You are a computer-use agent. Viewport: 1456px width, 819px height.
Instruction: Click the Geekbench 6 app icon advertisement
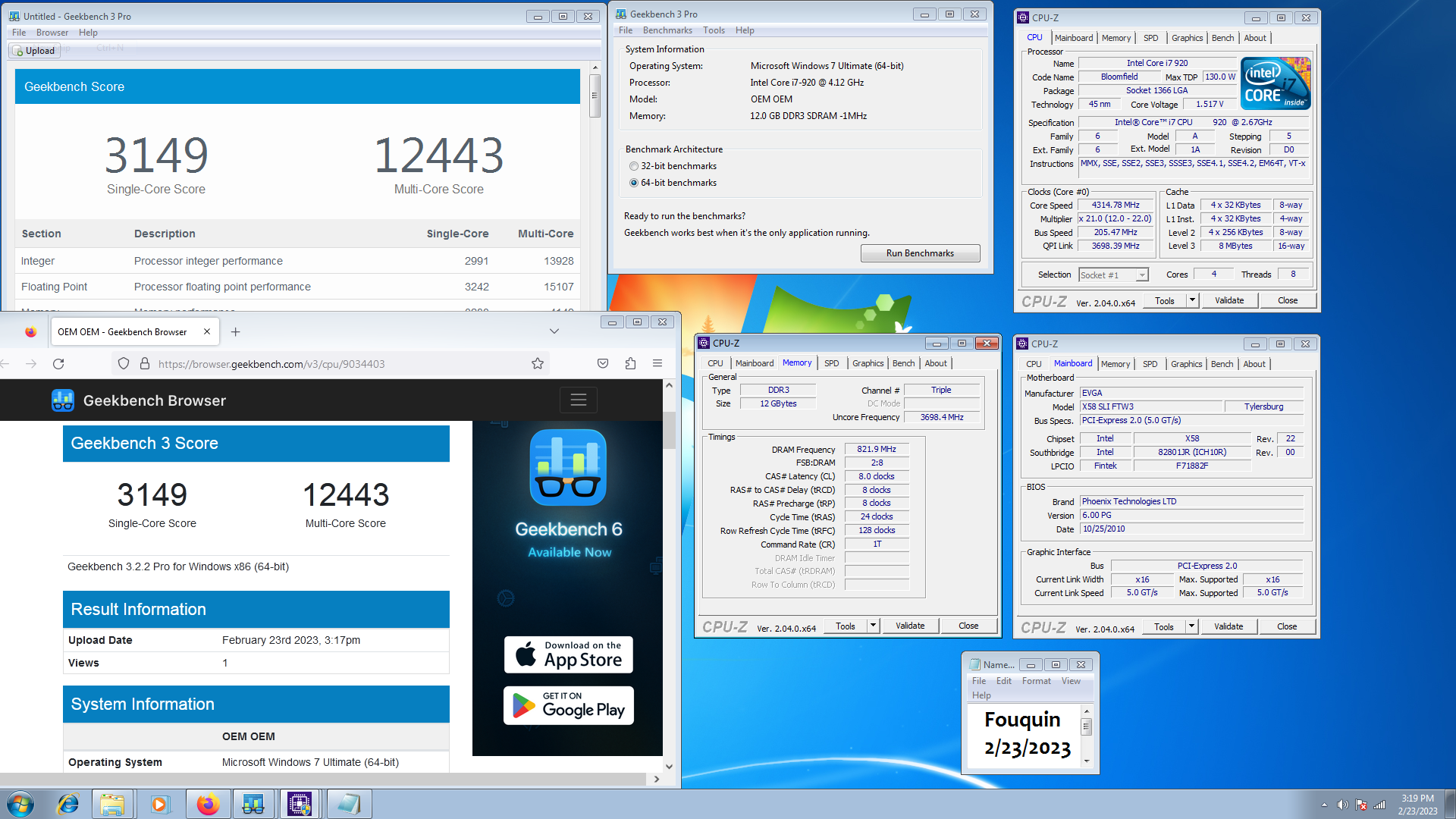568,467
